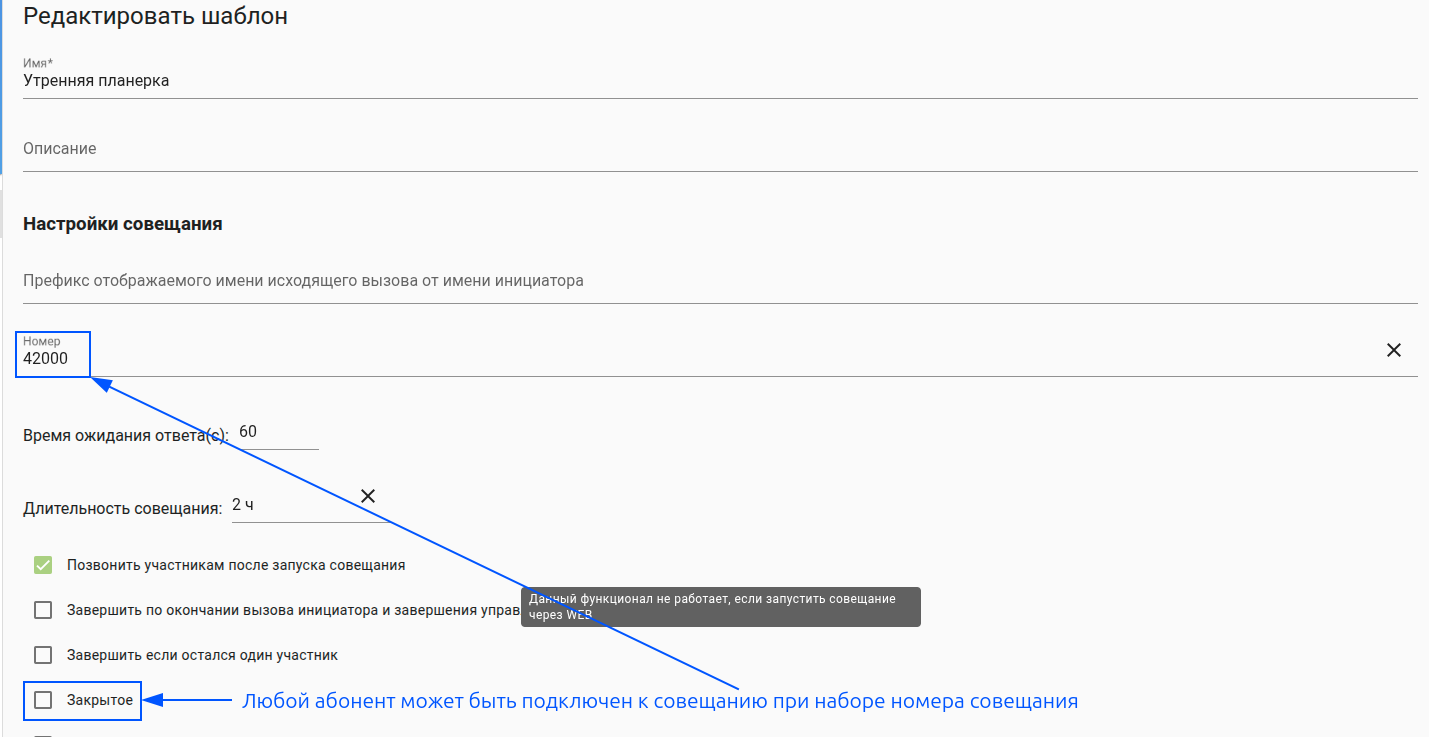Select the Время ожидания ответа value 60
Image resolution: width=1429 pixels, height=737 pixels.
click(249, 432)
